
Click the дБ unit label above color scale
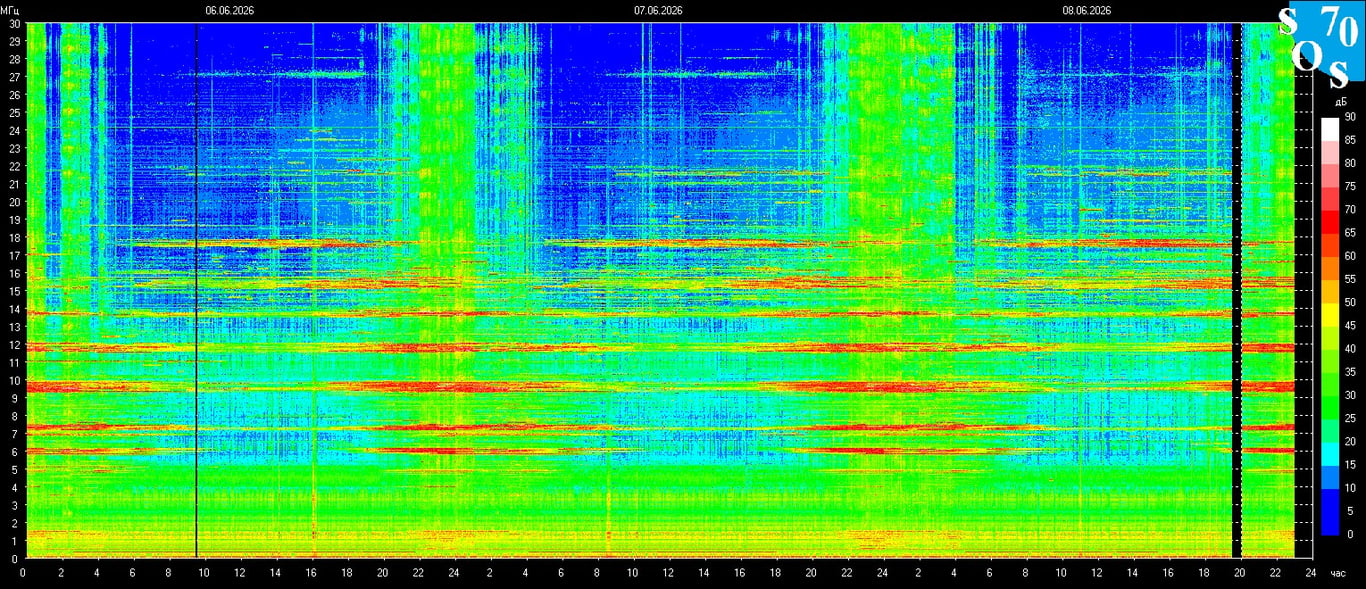(x=1340, y=103)
